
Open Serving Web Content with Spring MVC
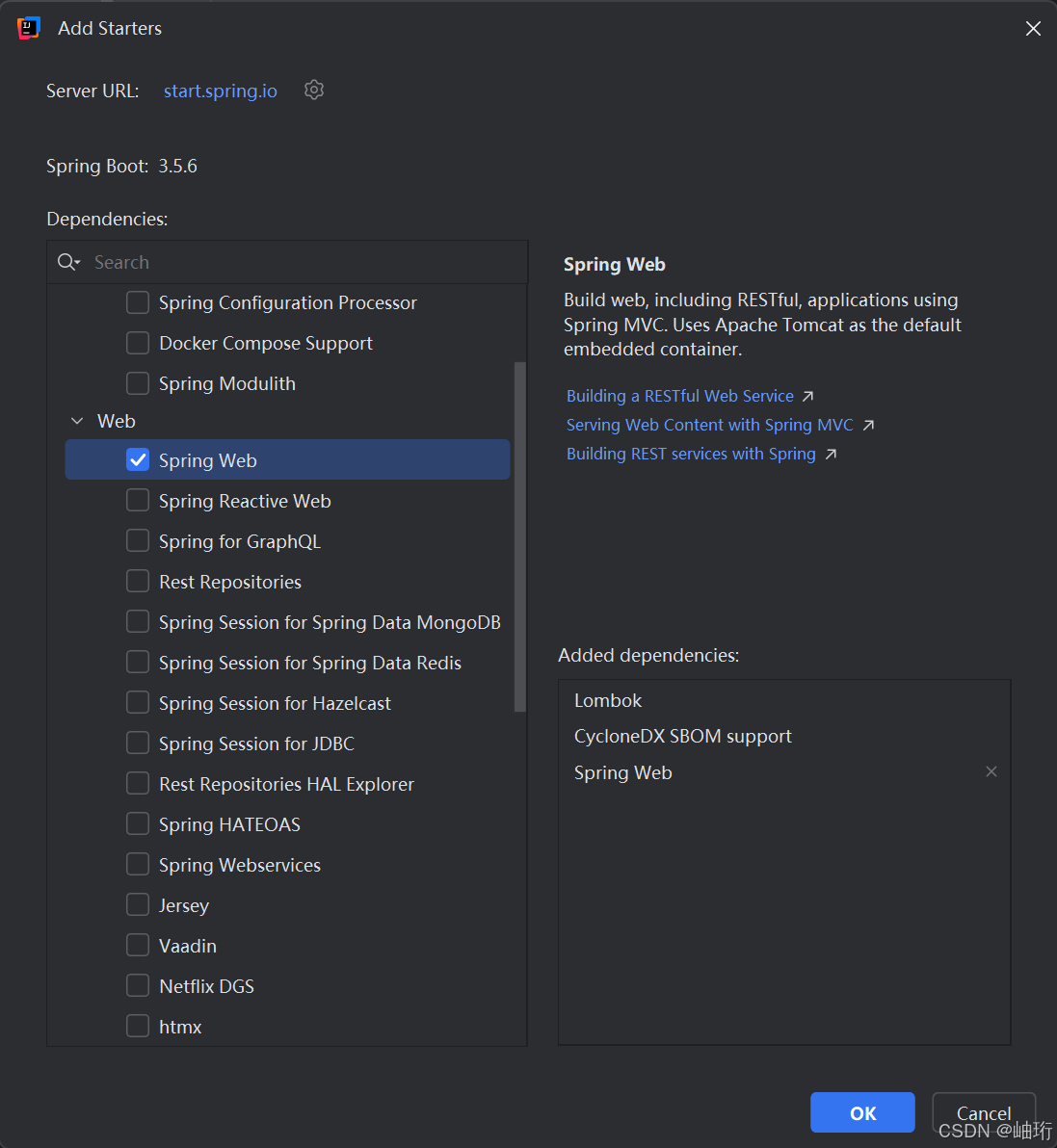[x=710, y=426]
